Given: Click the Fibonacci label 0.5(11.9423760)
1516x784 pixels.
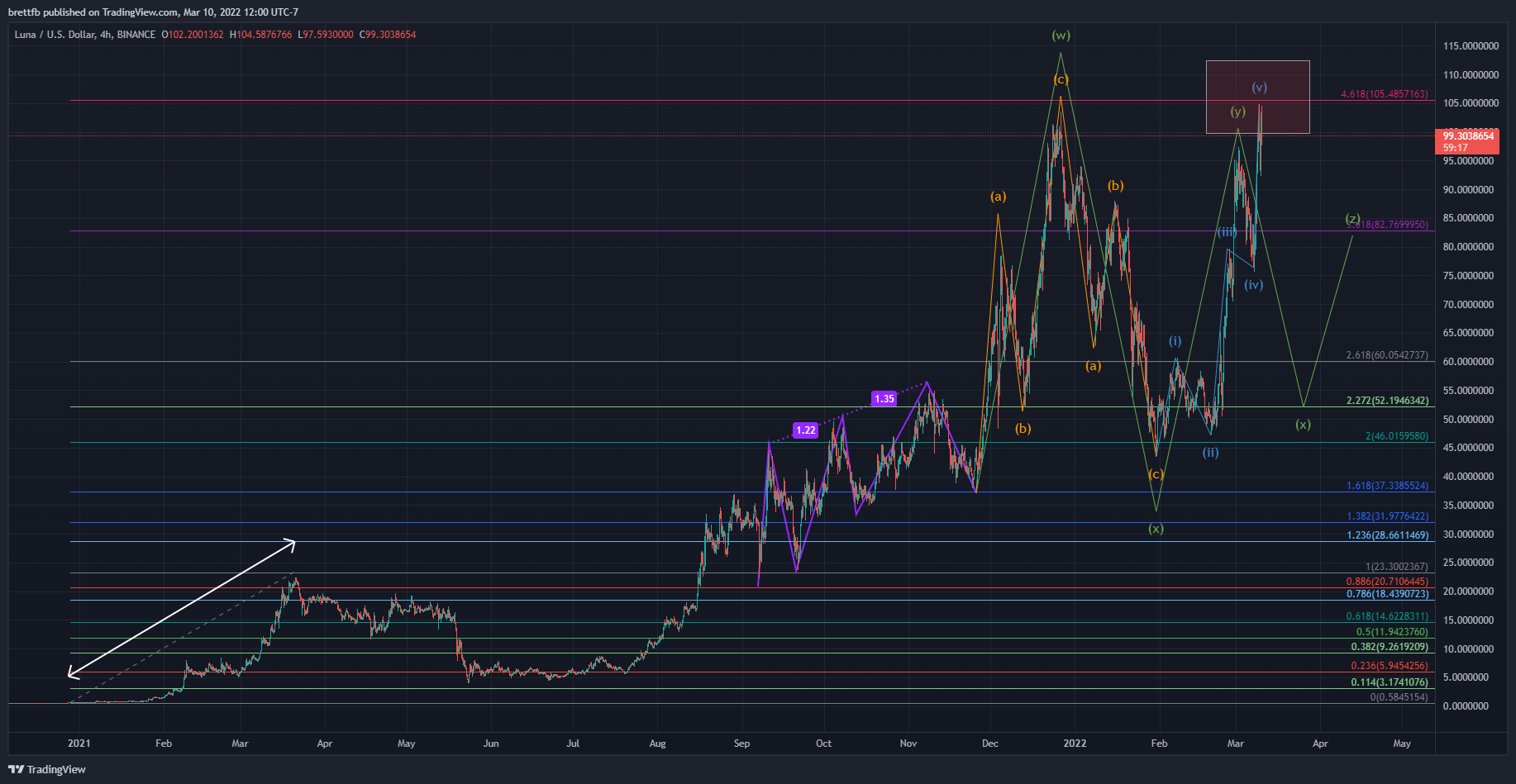Looking at the screenshot, I should [1392, 632].
